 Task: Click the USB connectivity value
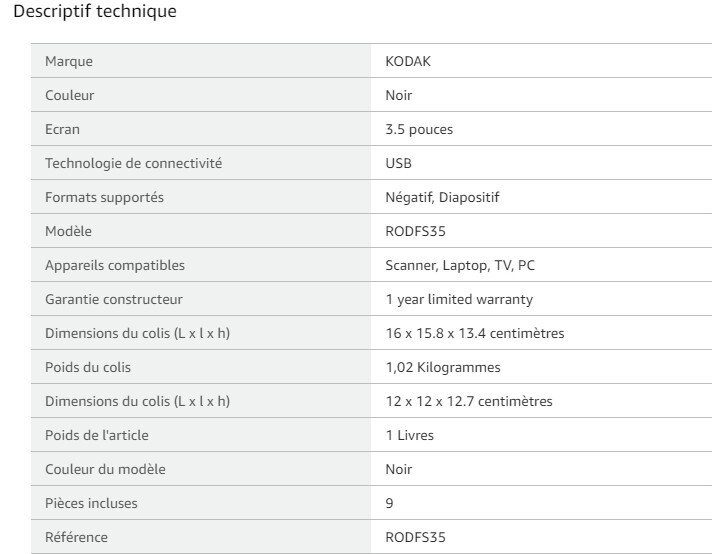click(398, 164)
